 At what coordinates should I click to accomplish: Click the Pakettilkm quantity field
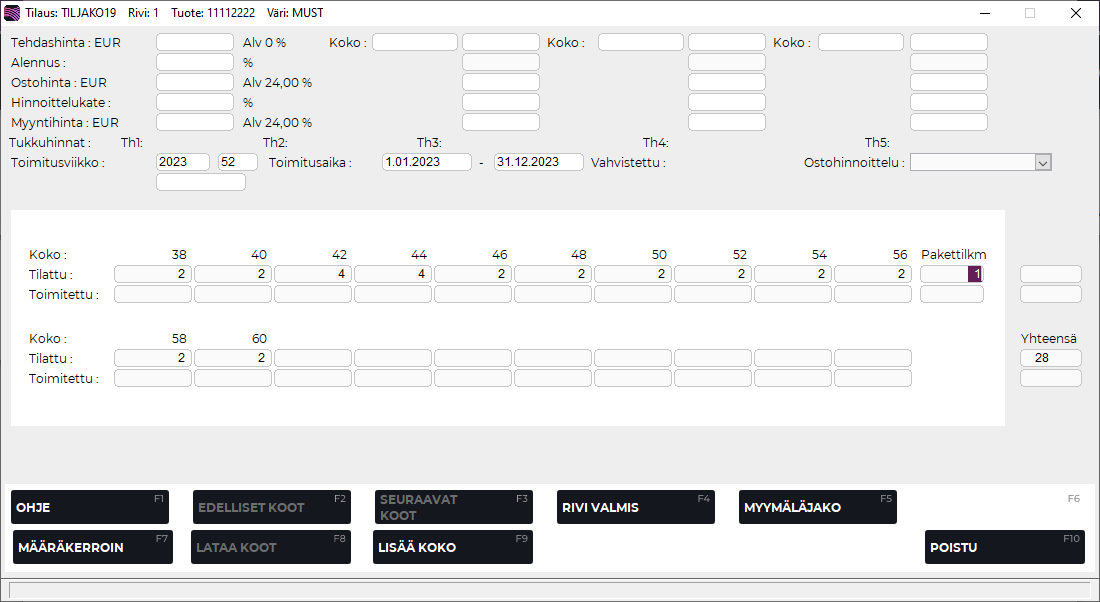[951, 274]
